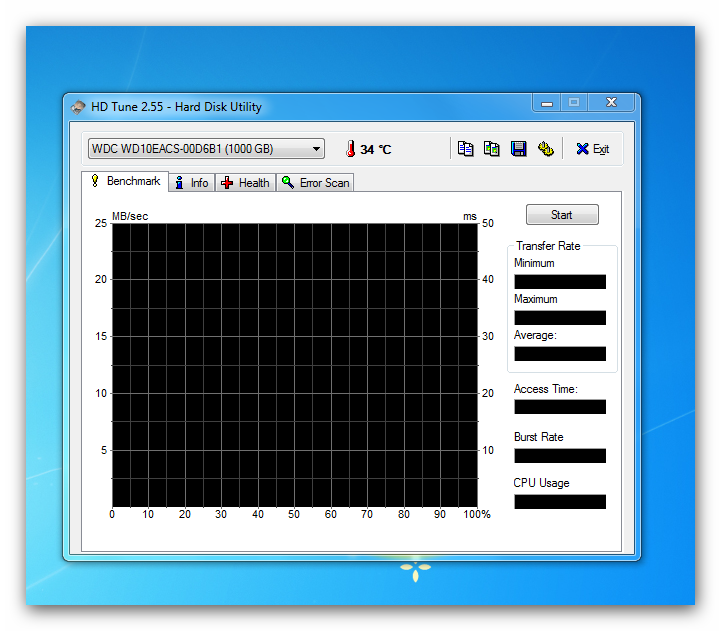Image resolution: width=721 pixels, height=631 pixels.
Task: Switch to the Info tab
Action: tap(192, 183)
